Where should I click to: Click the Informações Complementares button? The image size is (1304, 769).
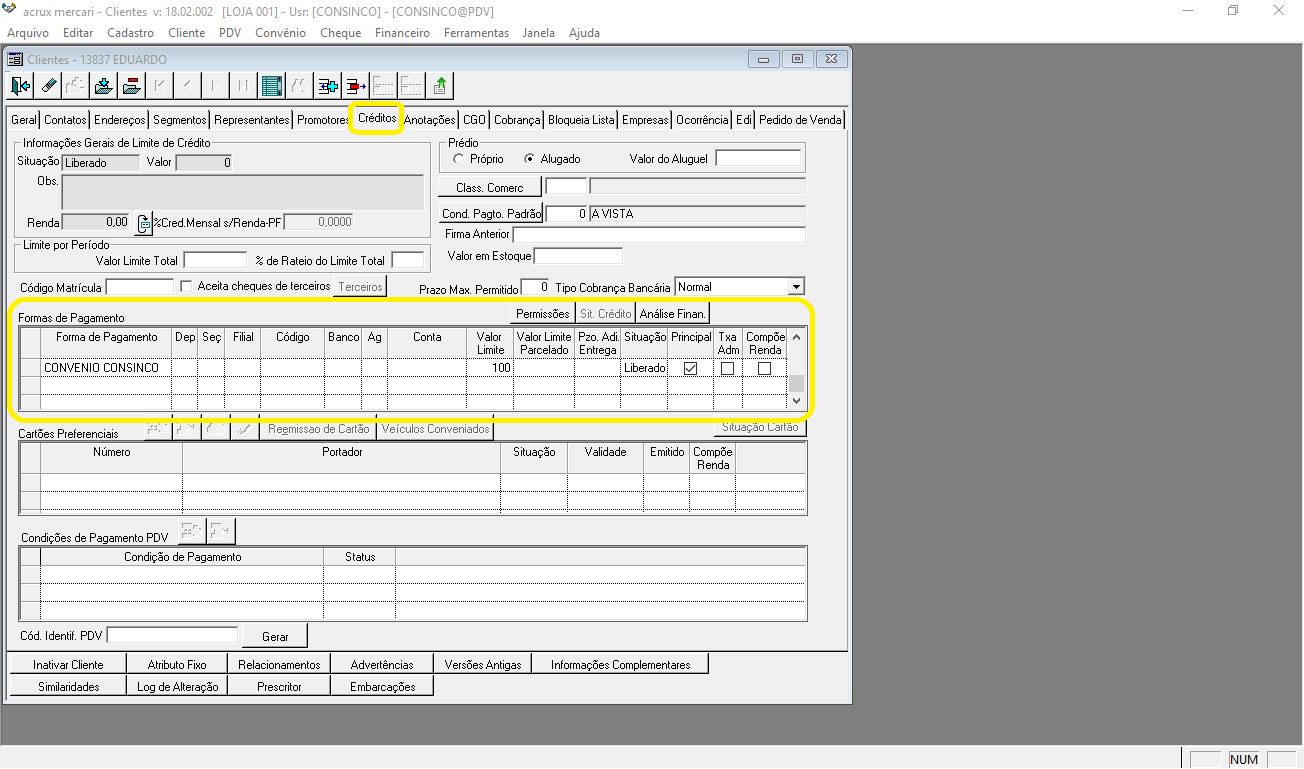620,664
